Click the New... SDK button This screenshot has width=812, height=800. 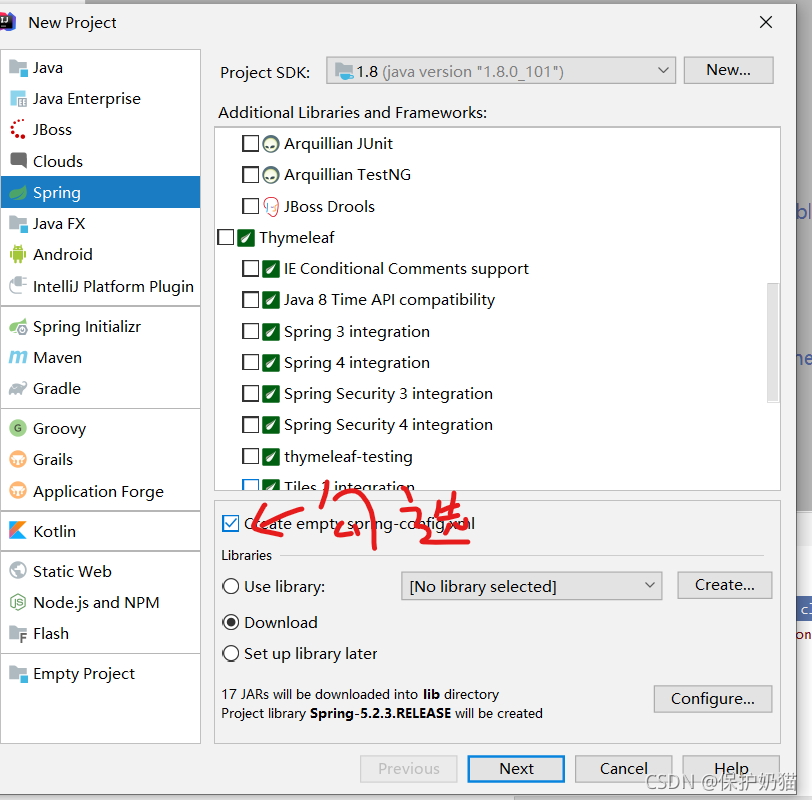point(728,70)
